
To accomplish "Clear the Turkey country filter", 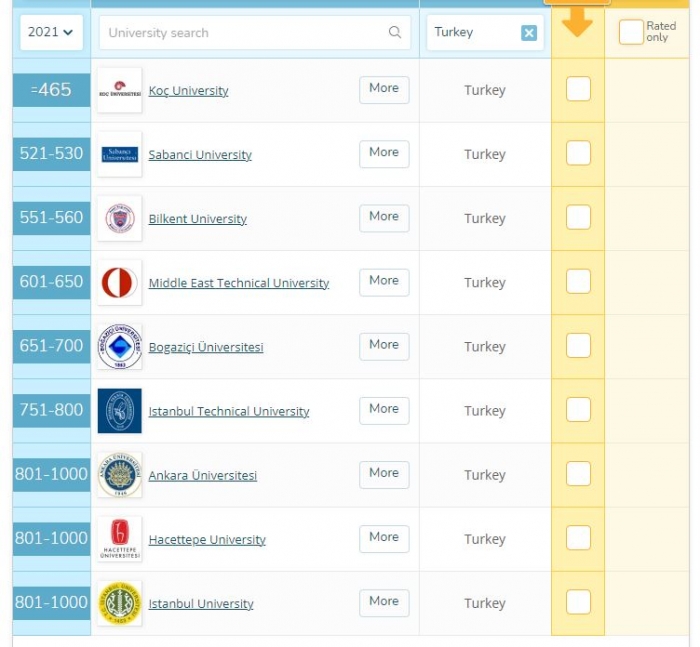I will click(x=529, y=33).
